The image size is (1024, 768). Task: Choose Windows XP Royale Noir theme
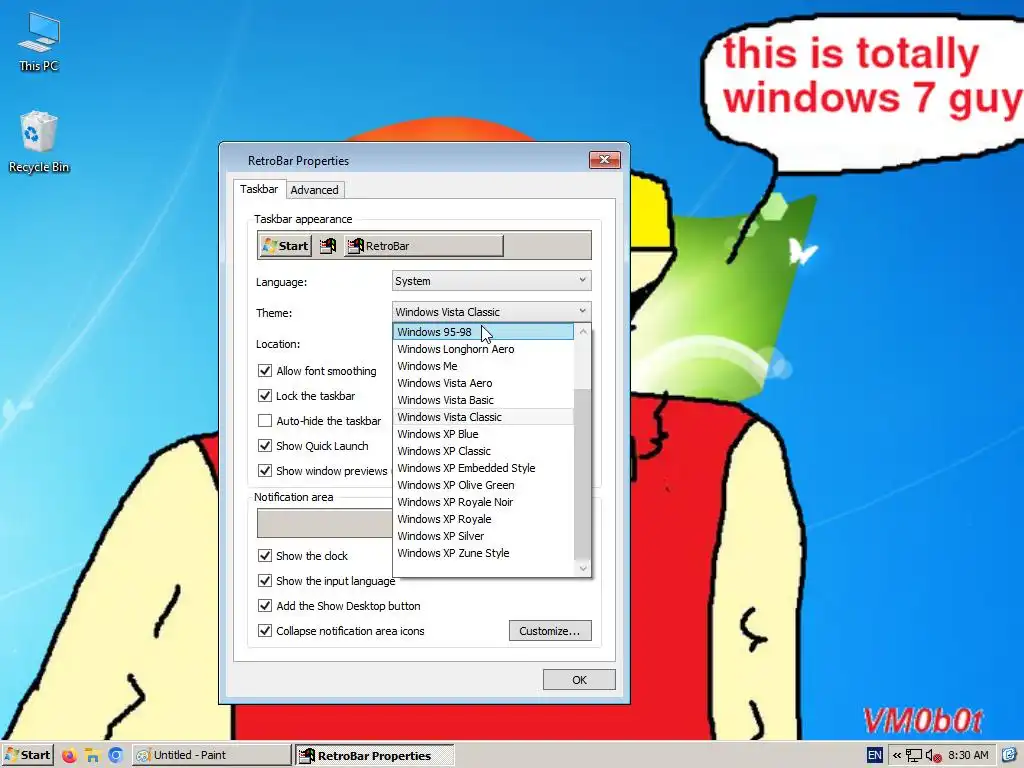coord(483,502)
